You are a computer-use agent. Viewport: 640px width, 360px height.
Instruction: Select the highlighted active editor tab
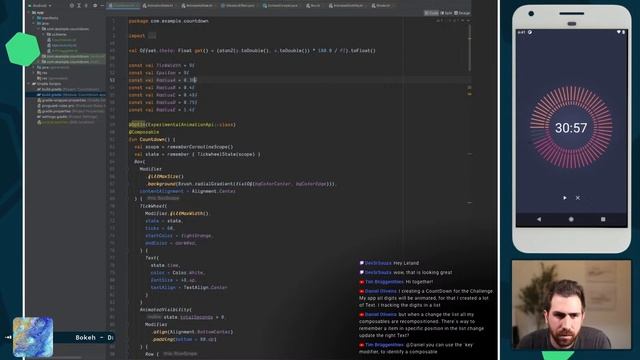click(x=123, y=6)
